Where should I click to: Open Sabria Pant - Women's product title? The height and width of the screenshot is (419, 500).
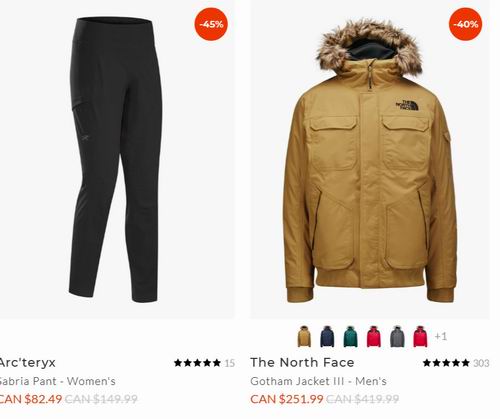point(57,381)
